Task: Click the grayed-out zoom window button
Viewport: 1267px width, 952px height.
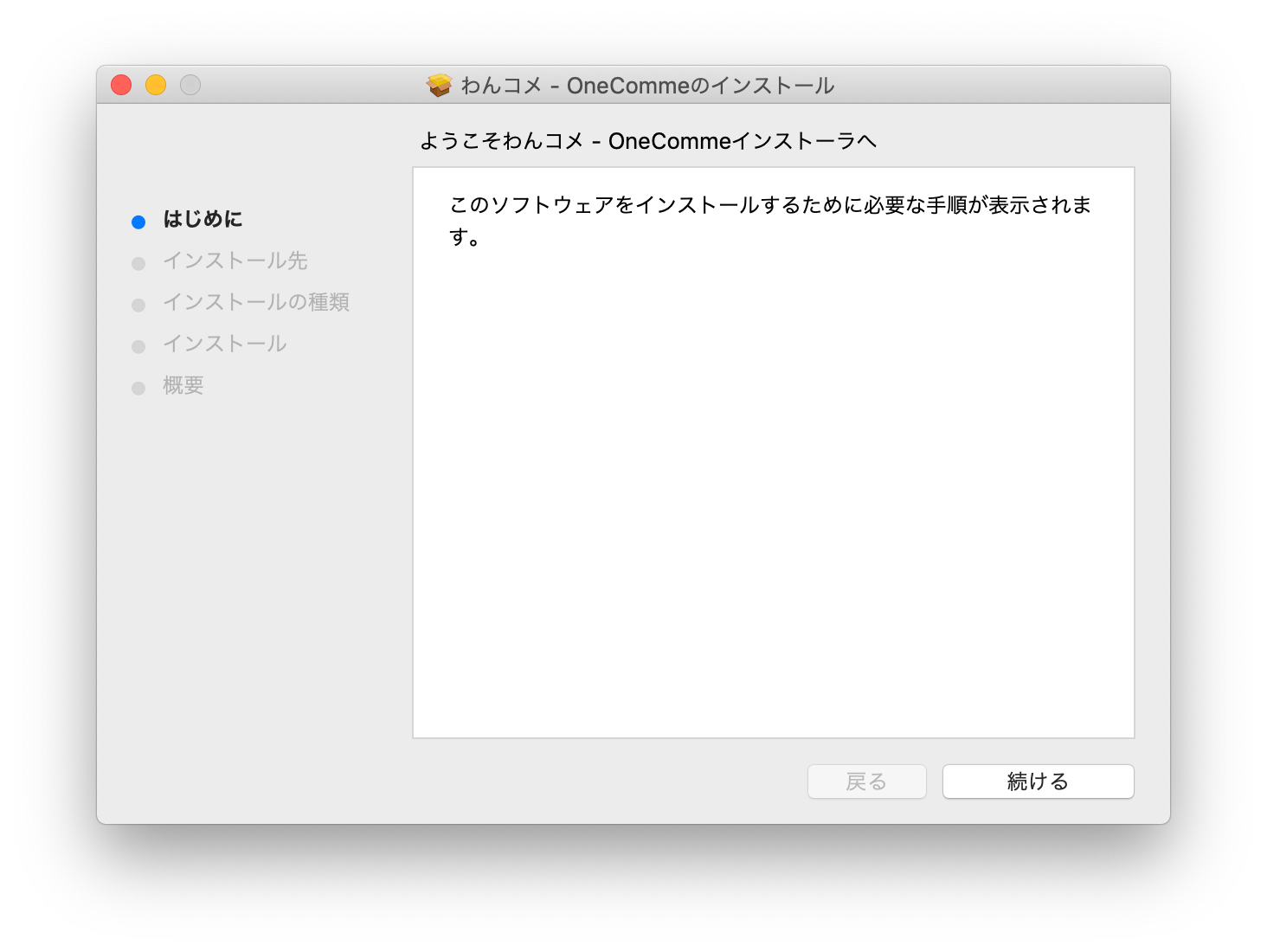Action: click(x=190, y=85)
